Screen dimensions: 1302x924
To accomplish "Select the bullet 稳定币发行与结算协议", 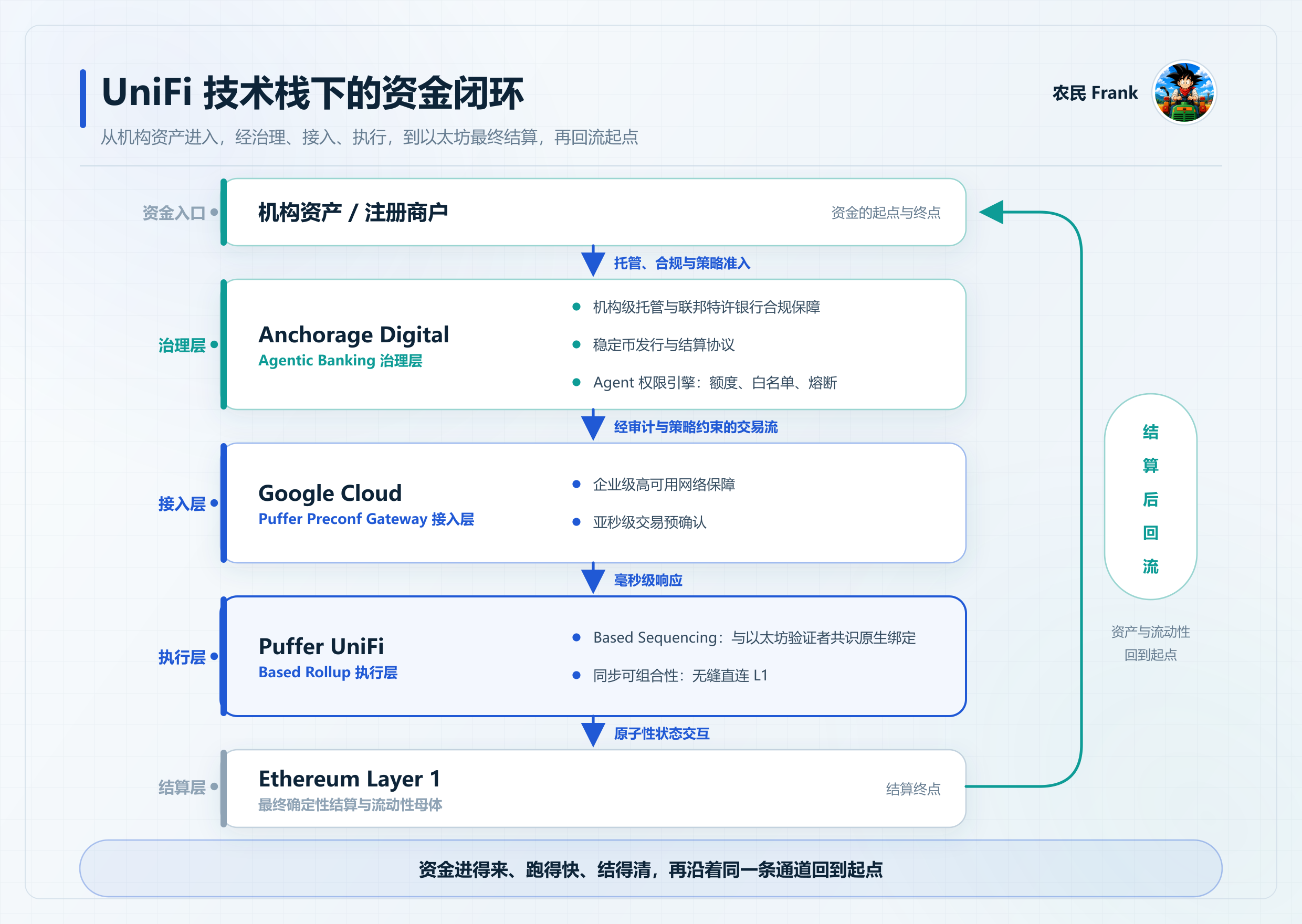I will pos(664,345).
